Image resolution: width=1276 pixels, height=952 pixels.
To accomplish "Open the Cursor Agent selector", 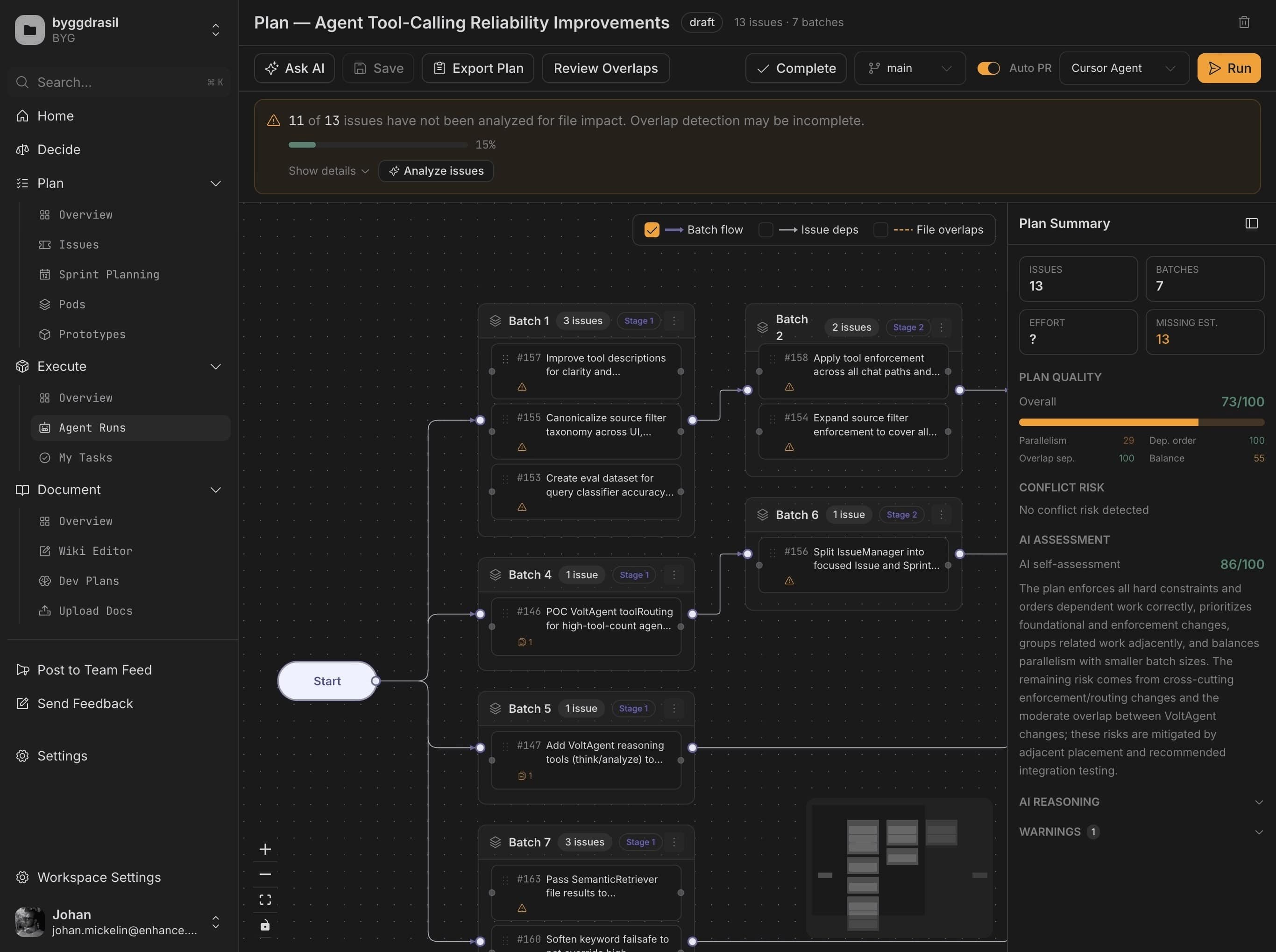I will 1123,68.
